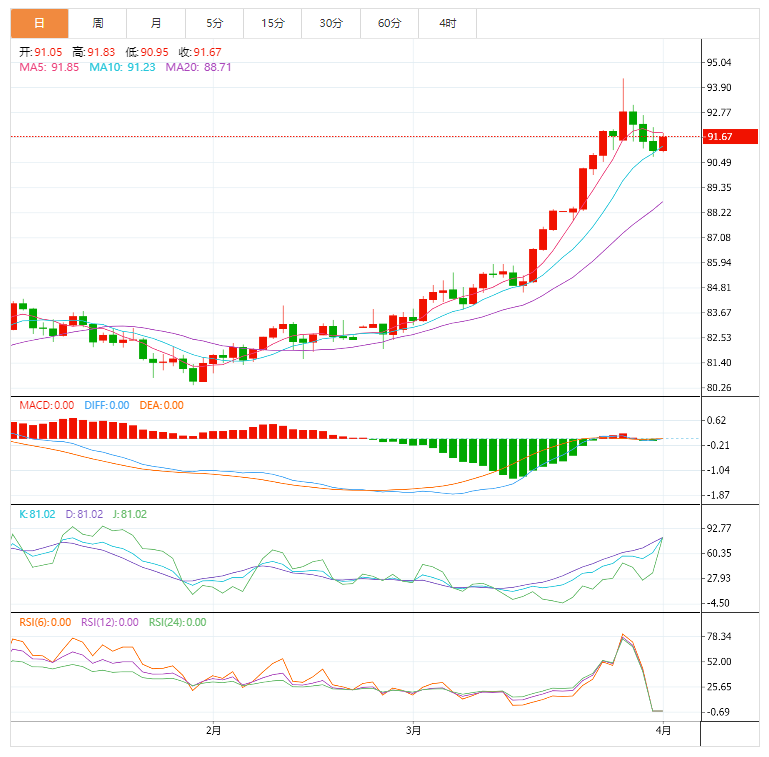Switch to the 月 monthly tab
769x757 pixels.
[156, 23]
